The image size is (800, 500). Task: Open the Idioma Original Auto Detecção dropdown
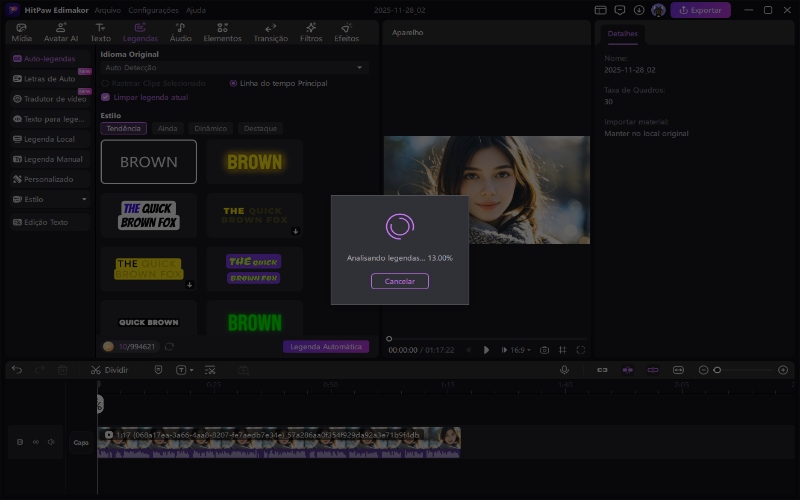coord(234,67)
